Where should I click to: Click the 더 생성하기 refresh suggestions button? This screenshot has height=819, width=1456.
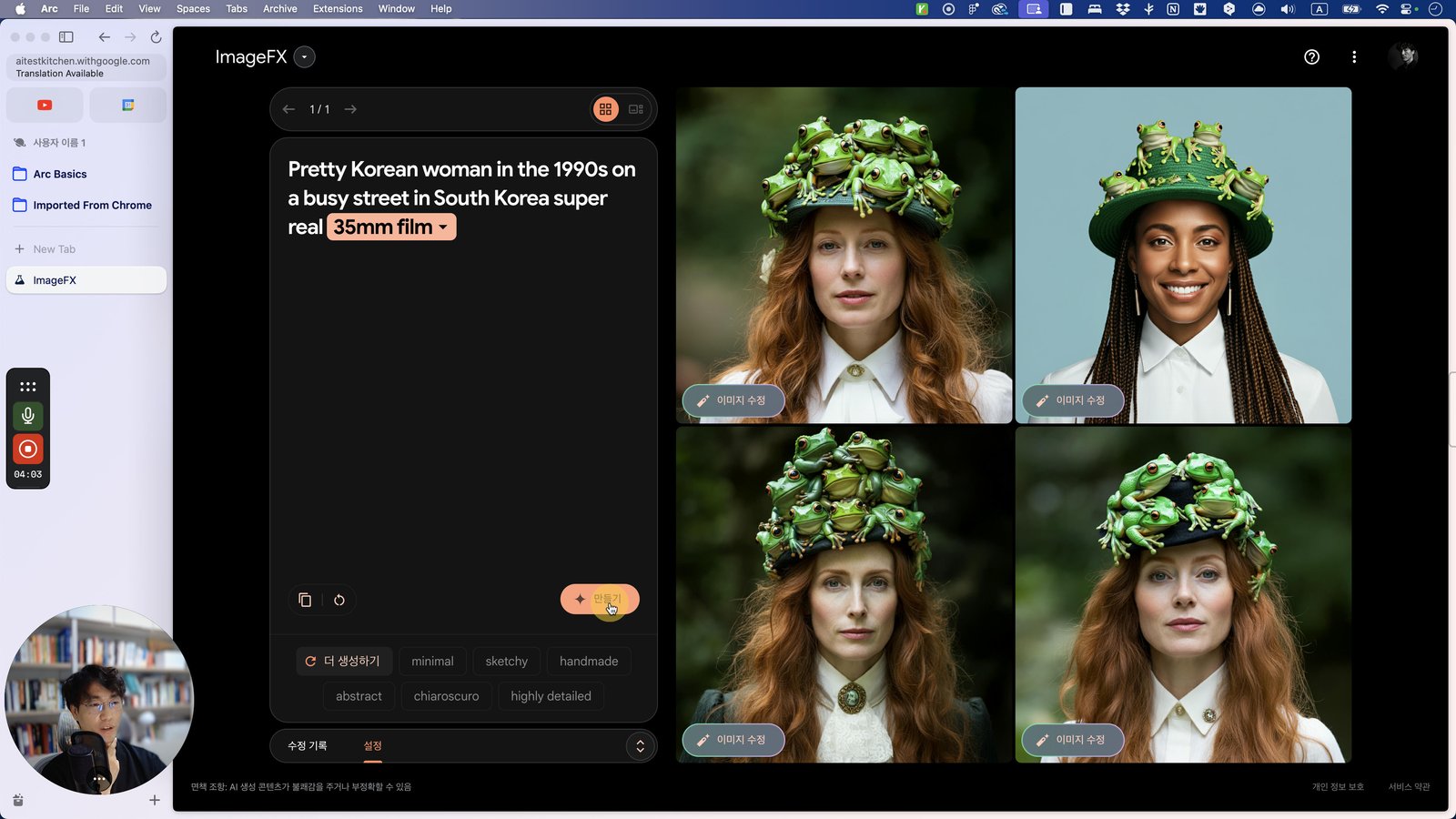point(344,662)
